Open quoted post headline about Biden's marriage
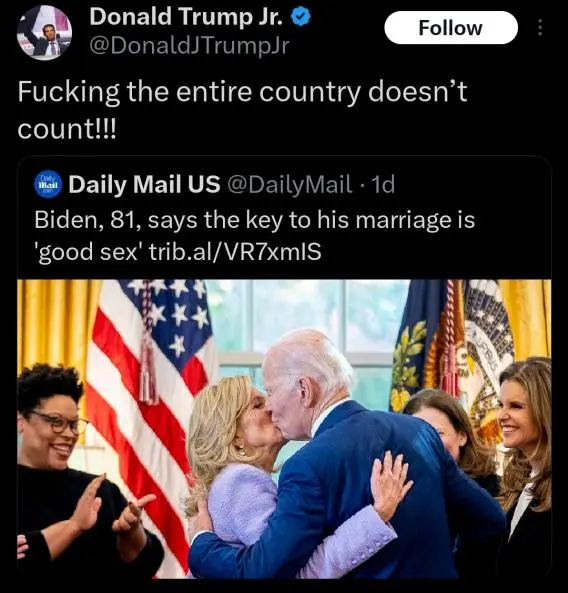568x593 pixels. point(254,236)
